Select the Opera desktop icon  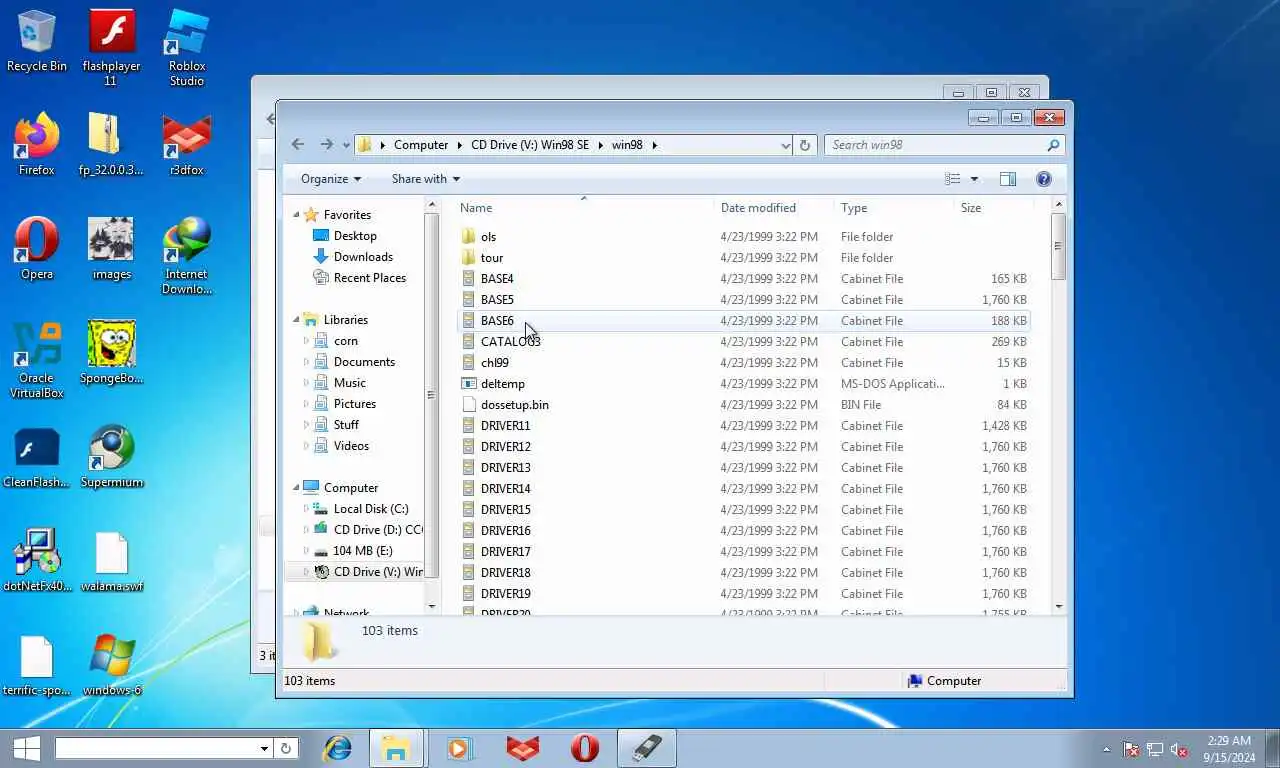tap(37, 248)
